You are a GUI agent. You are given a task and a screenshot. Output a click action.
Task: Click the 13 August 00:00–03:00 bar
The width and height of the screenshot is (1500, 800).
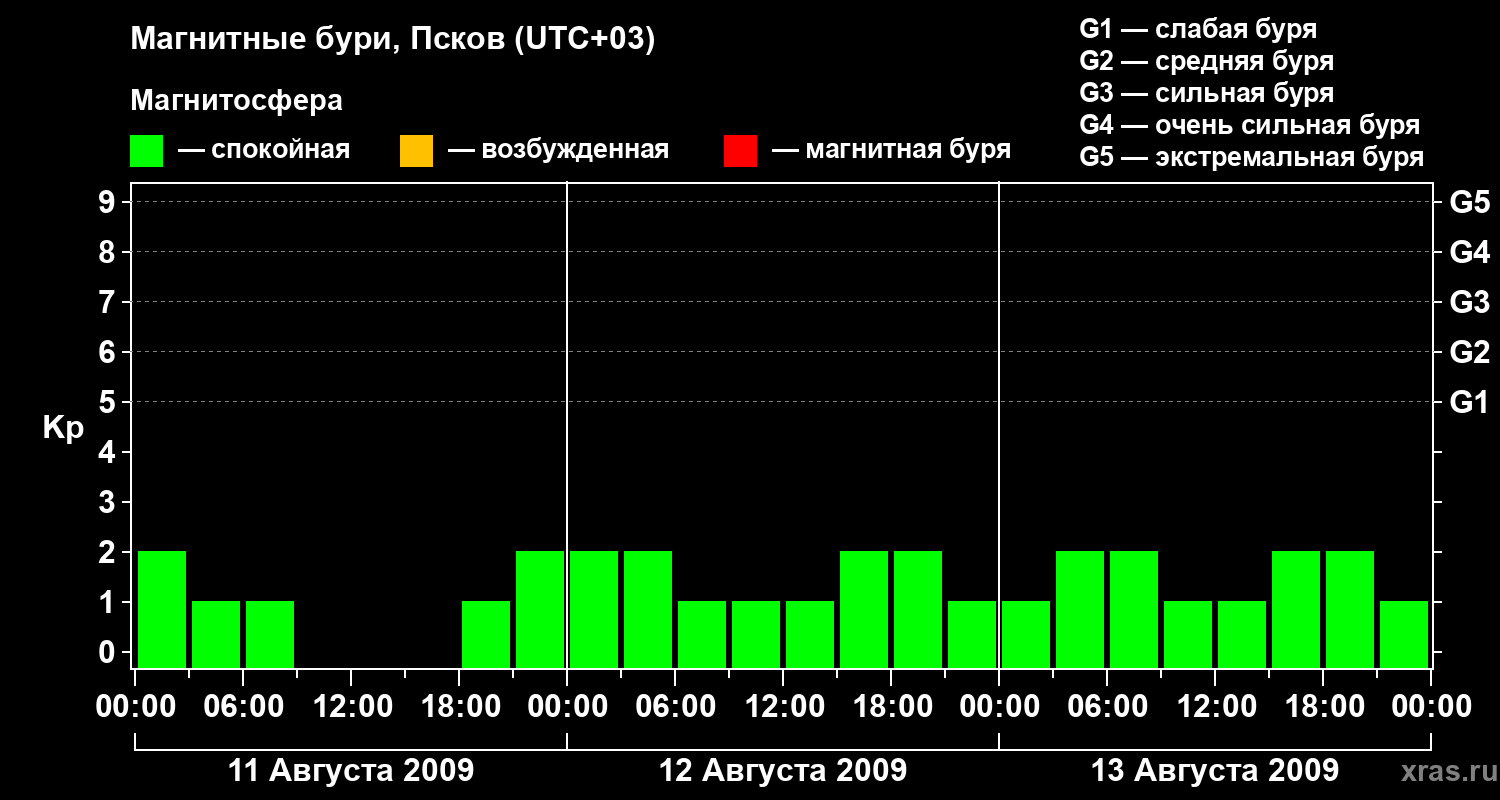[1026, 634]
